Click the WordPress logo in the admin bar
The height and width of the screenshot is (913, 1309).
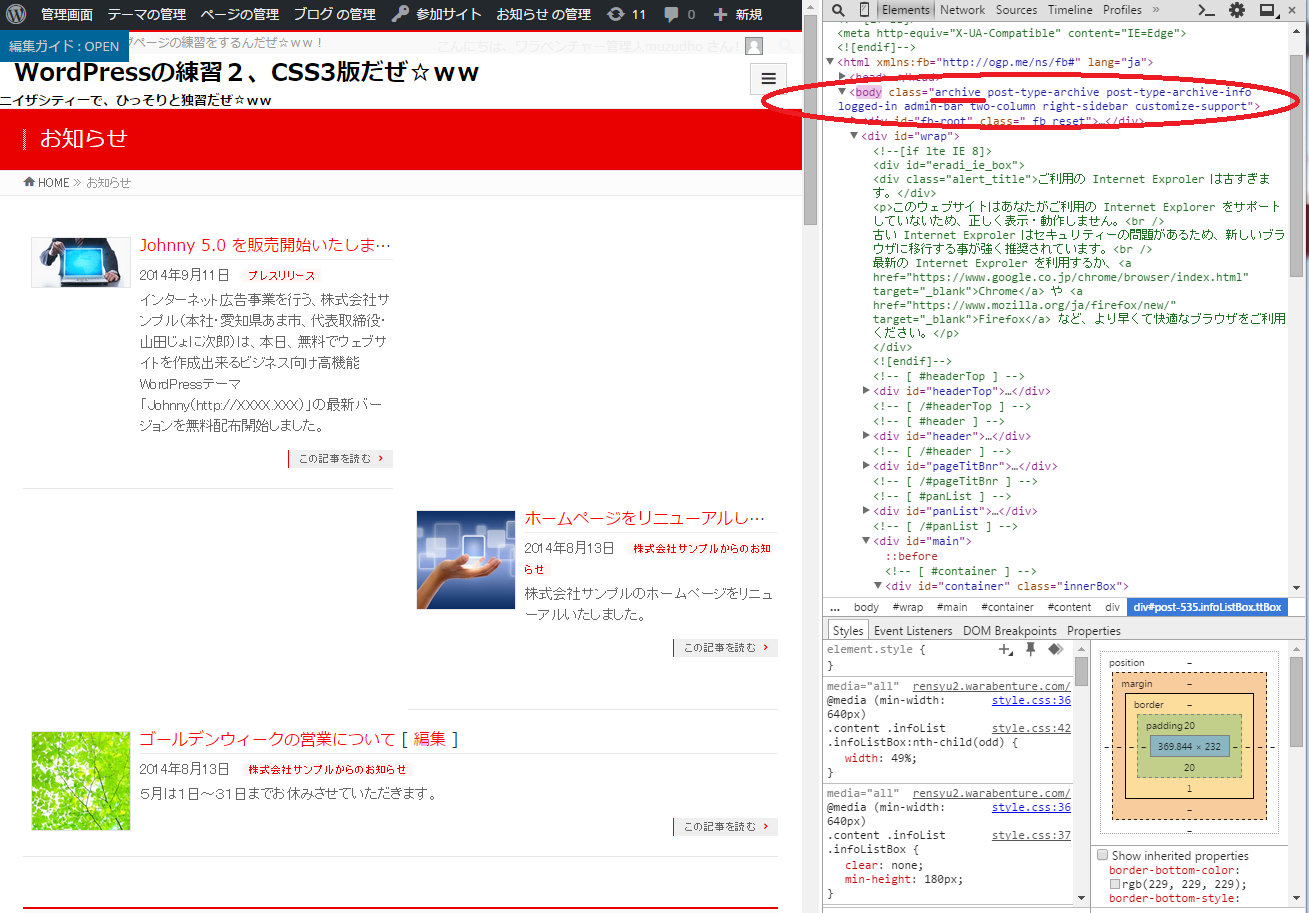pos(15,14)
